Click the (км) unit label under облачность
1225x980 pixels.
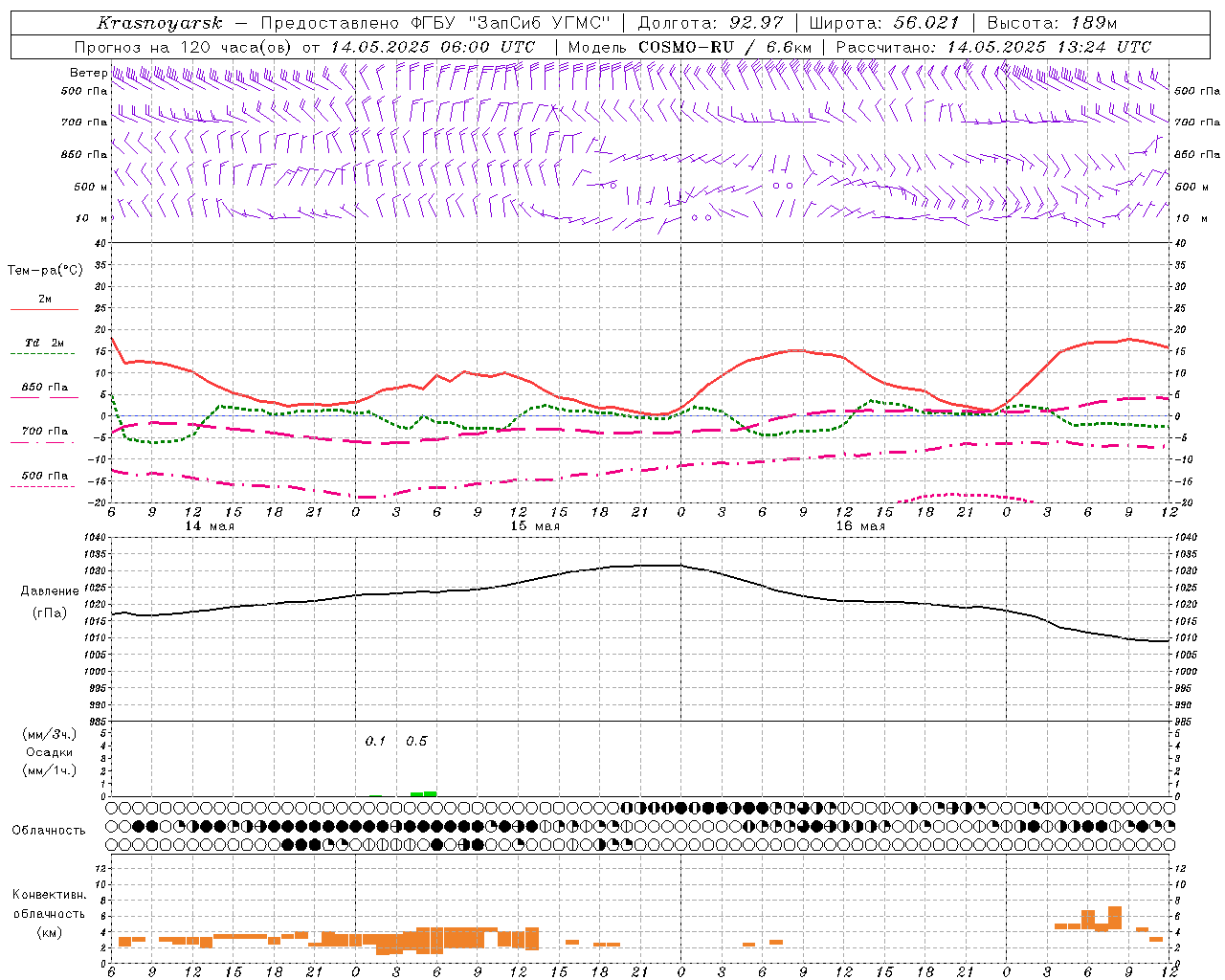point(49,932)
